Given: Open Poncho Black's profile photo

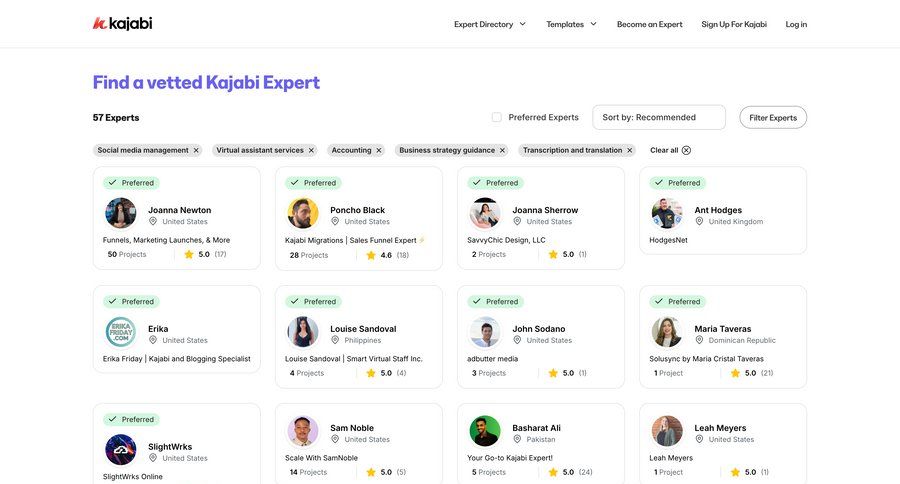Looking at the screenshot, I should point(303,213).
